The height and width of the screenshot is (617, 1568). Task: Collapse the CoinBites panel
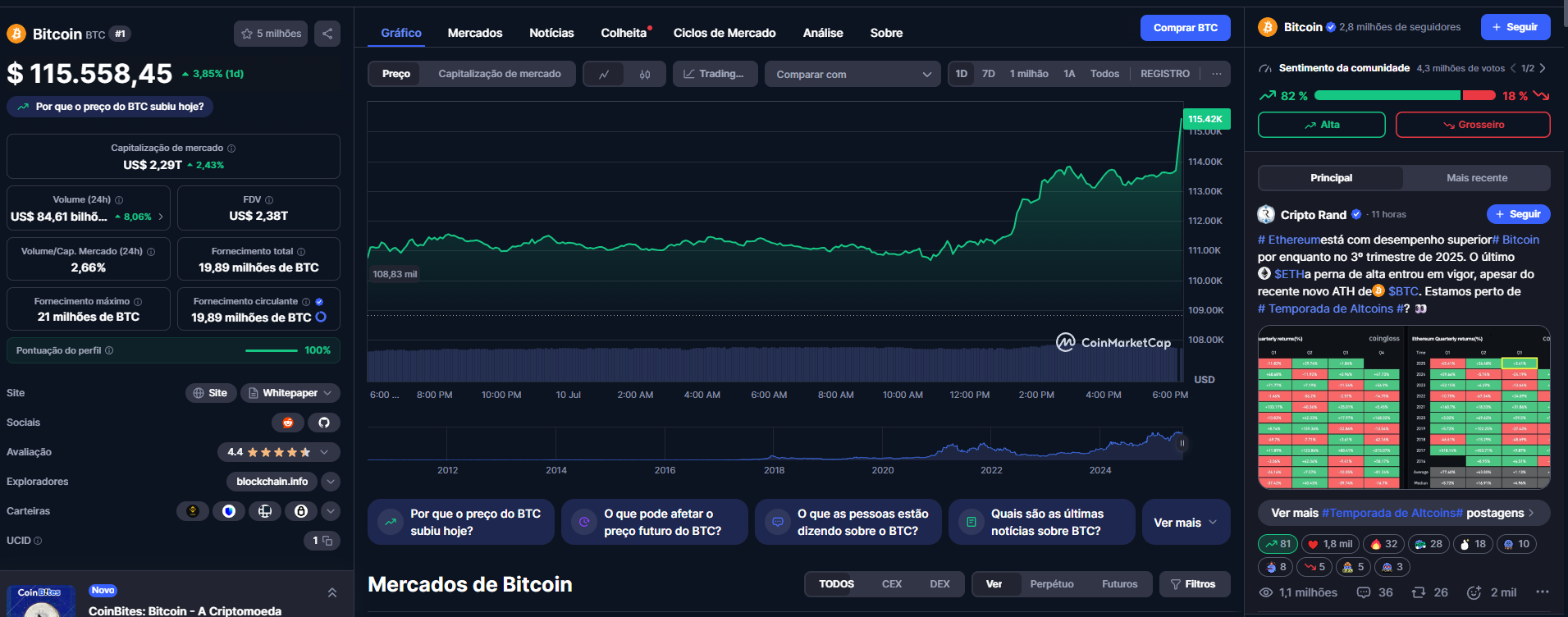[x=332, y=592]
